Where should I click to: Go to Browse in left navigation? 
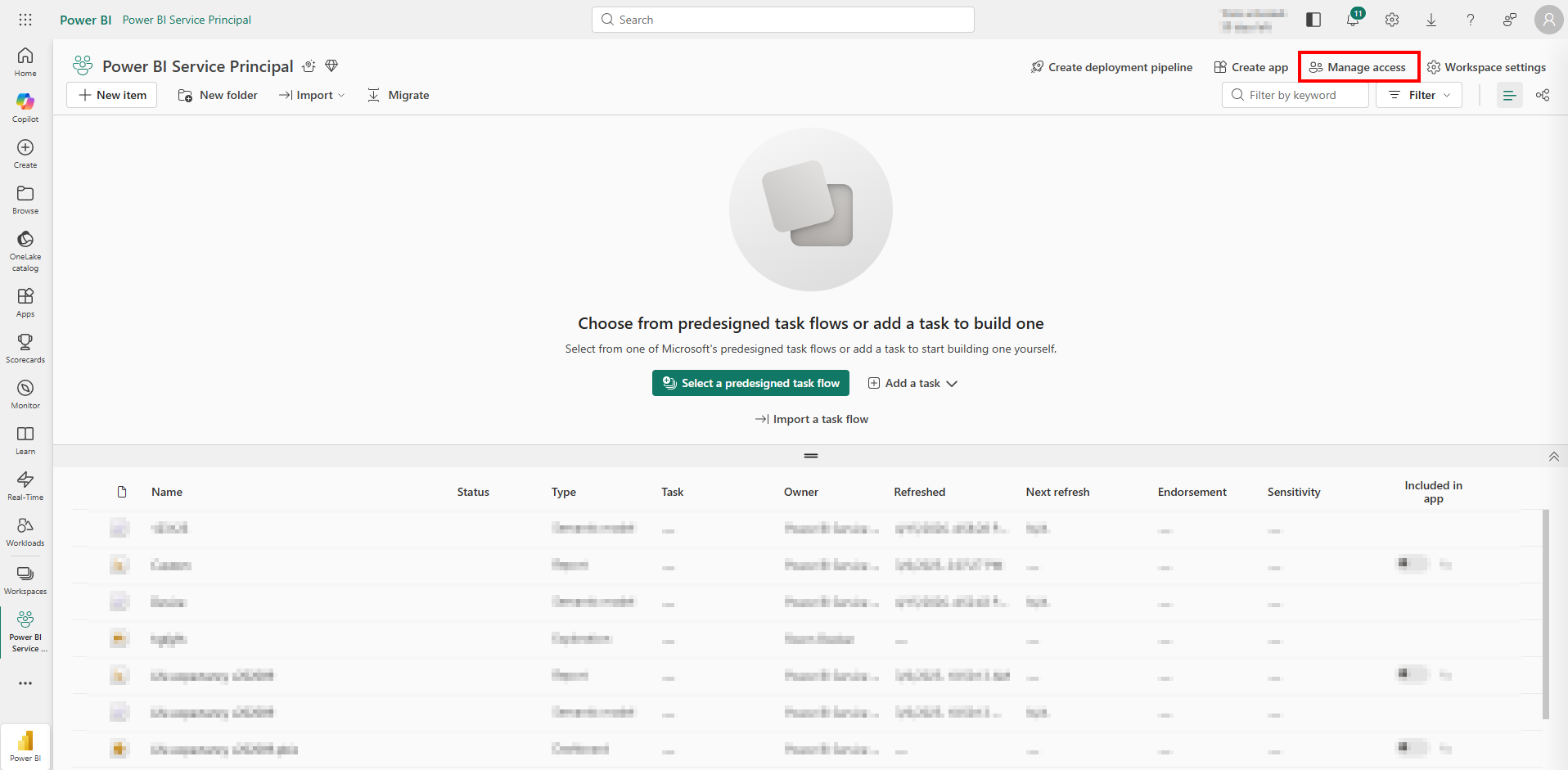pyautogui.click(x=25, y=199)
